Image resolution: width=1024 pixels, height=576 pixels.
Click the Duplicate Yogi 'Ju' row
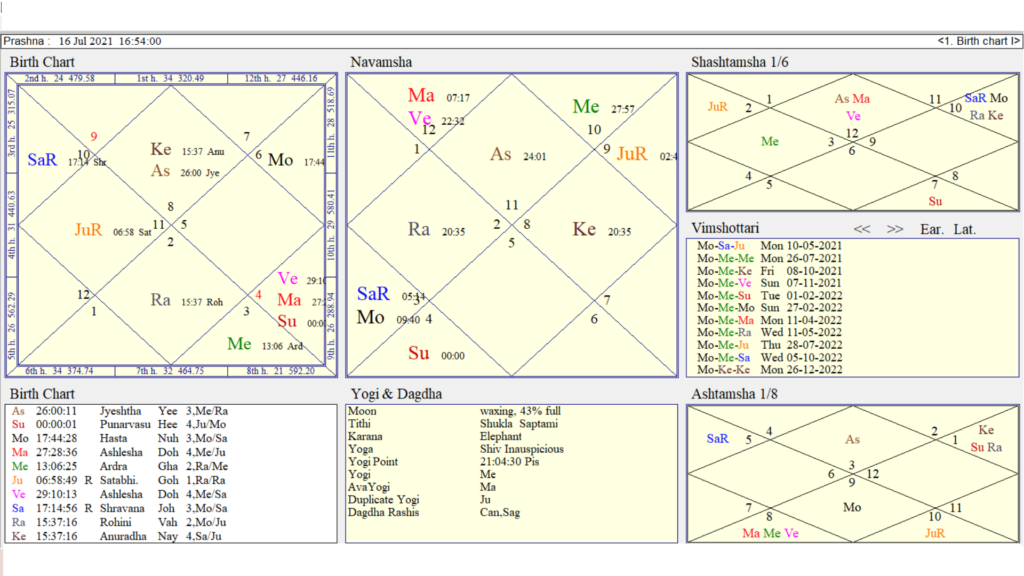420,500
